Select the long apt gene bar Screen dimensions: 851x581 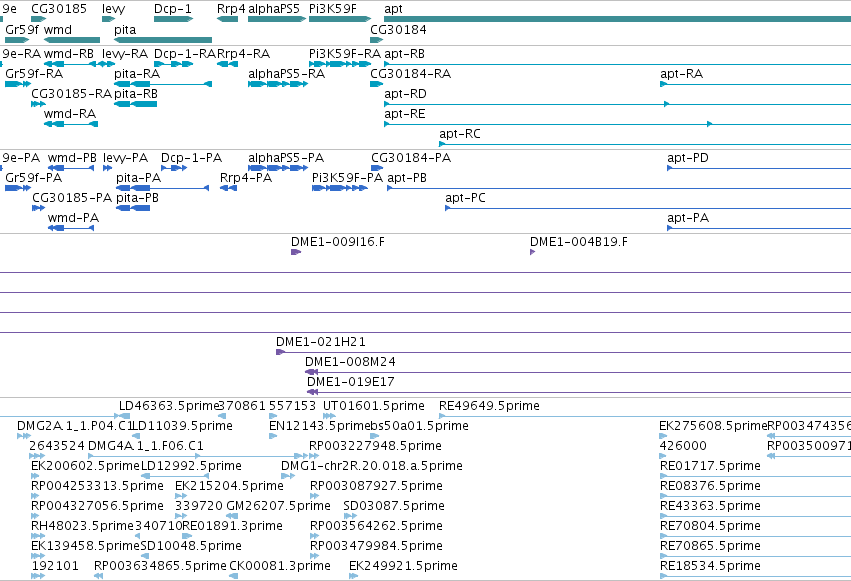click(617, 19)
